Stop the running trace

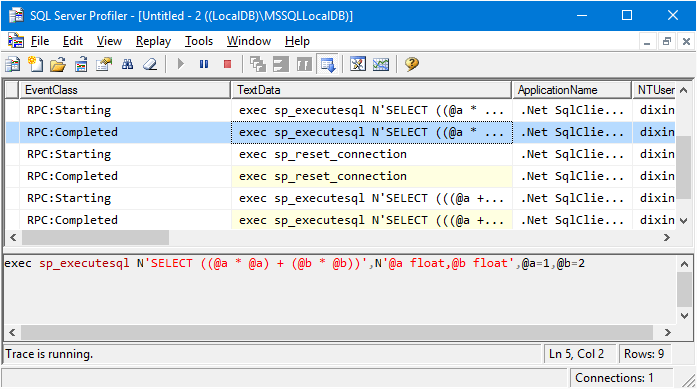tap(228, 64)
